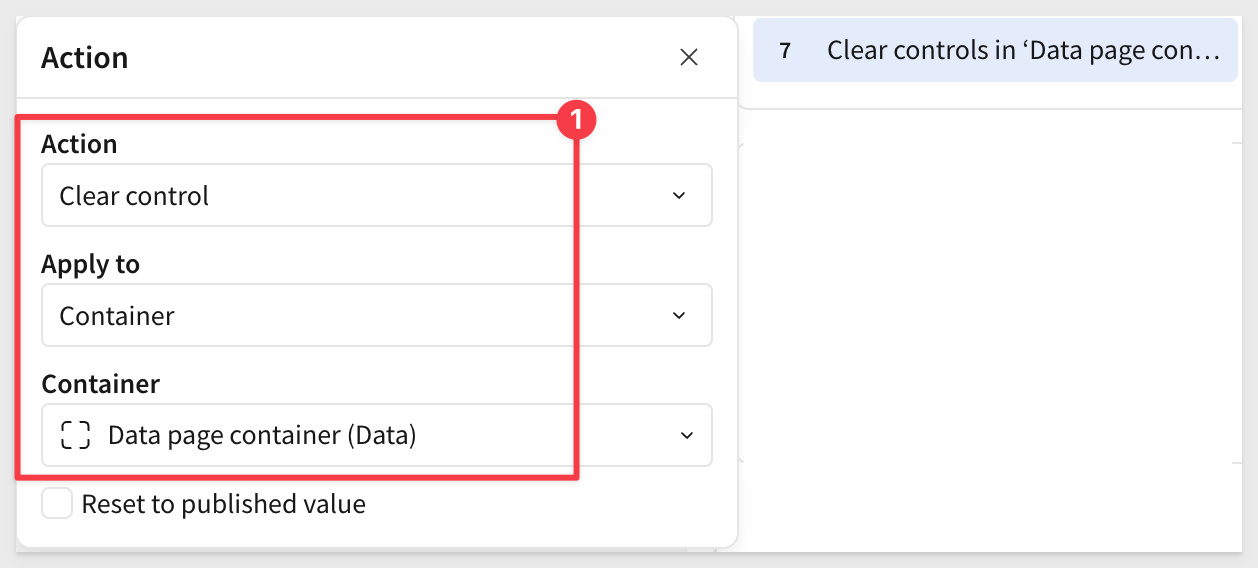This screenshot has height=568, width=1258.
Task: Expand the Action dropdown chevron
Action: (x=679, y=195)
